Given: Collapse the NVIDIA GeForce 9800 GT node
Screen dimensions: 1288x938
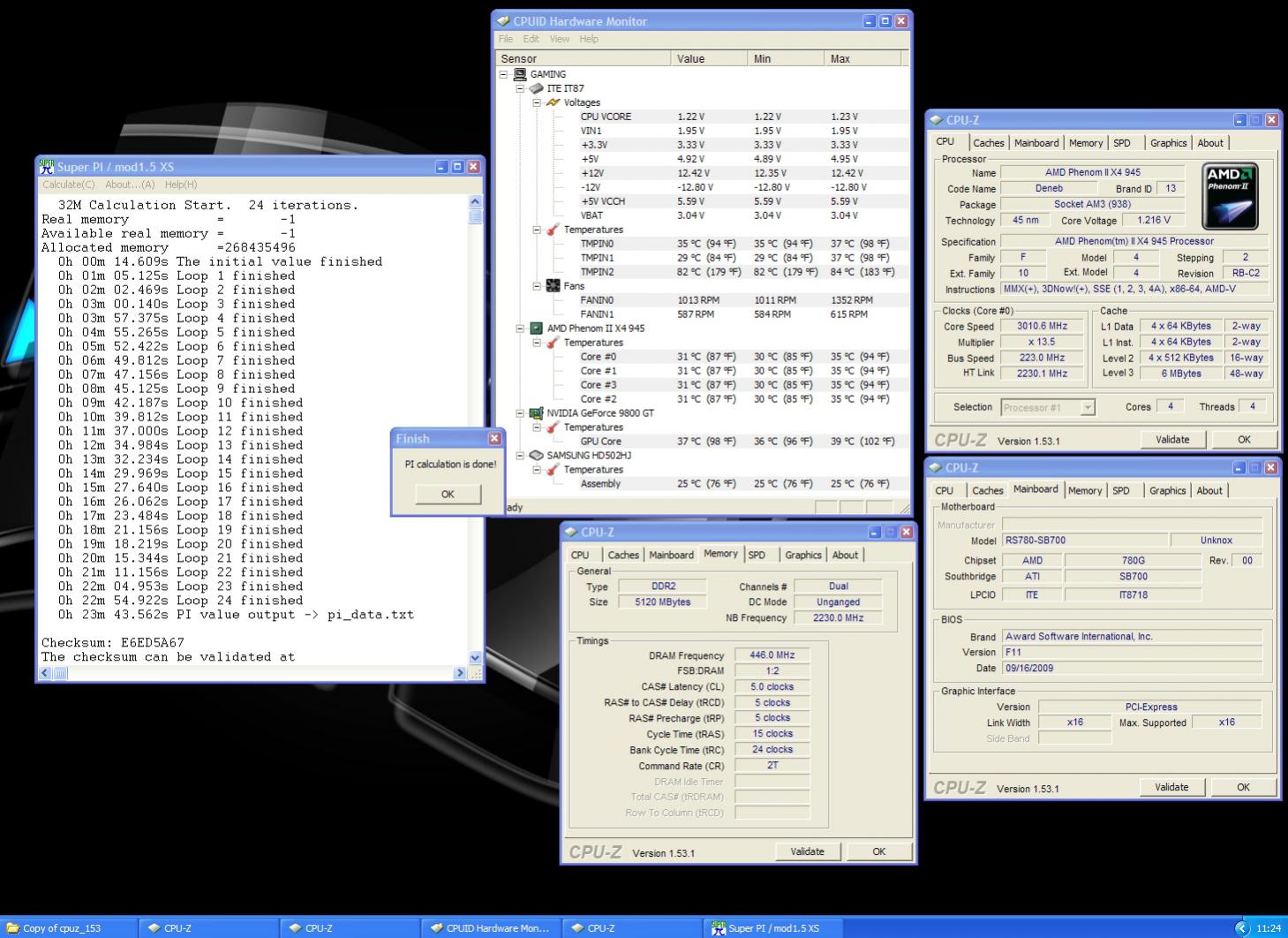Looking at the screenshot, I should click(x=520, y=413).
